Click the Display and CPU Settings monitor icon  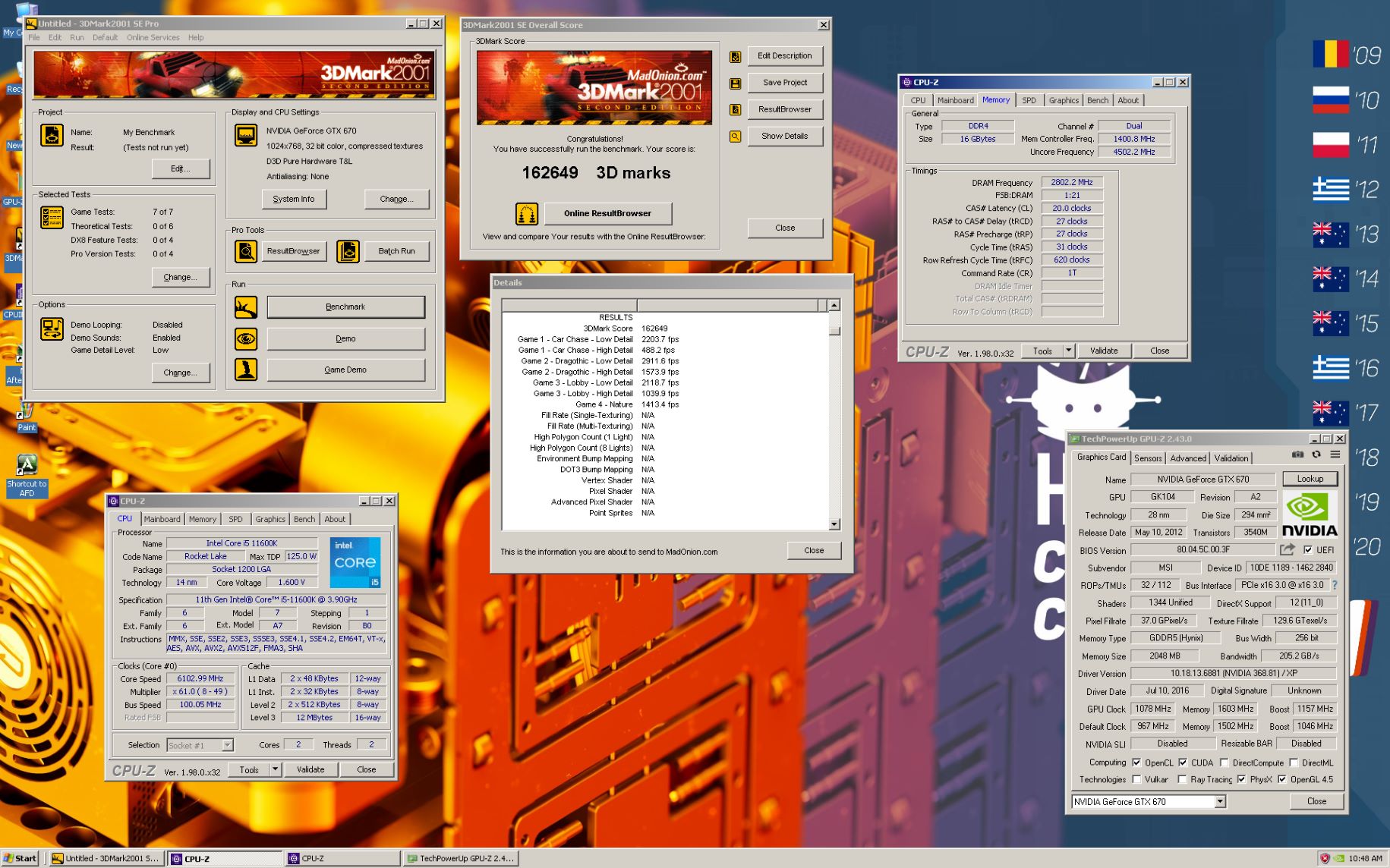click(246, 136)
